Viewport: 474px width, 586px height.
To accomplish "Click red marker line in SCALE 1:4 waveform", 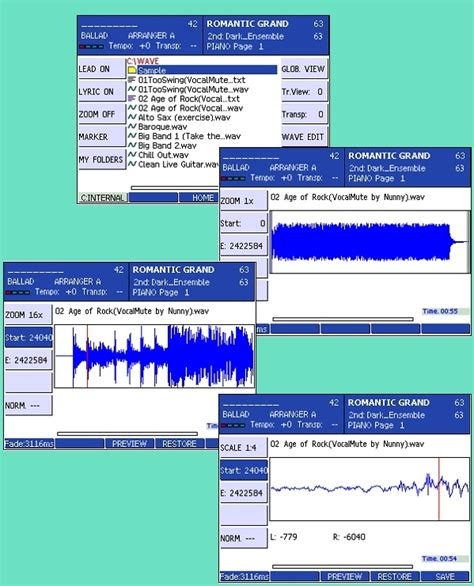I will point(439,489).
